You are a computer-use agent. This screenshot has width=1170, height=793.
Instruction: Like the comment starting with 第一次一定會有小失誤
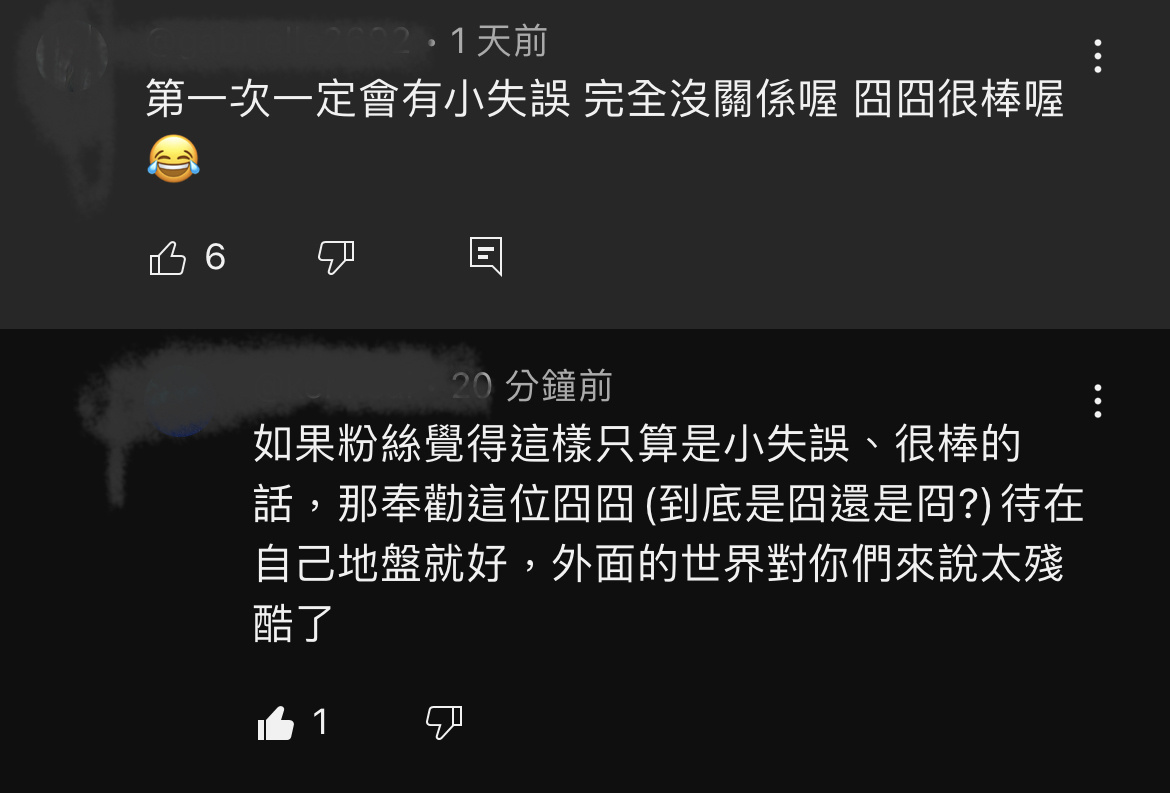coord(168,258)
